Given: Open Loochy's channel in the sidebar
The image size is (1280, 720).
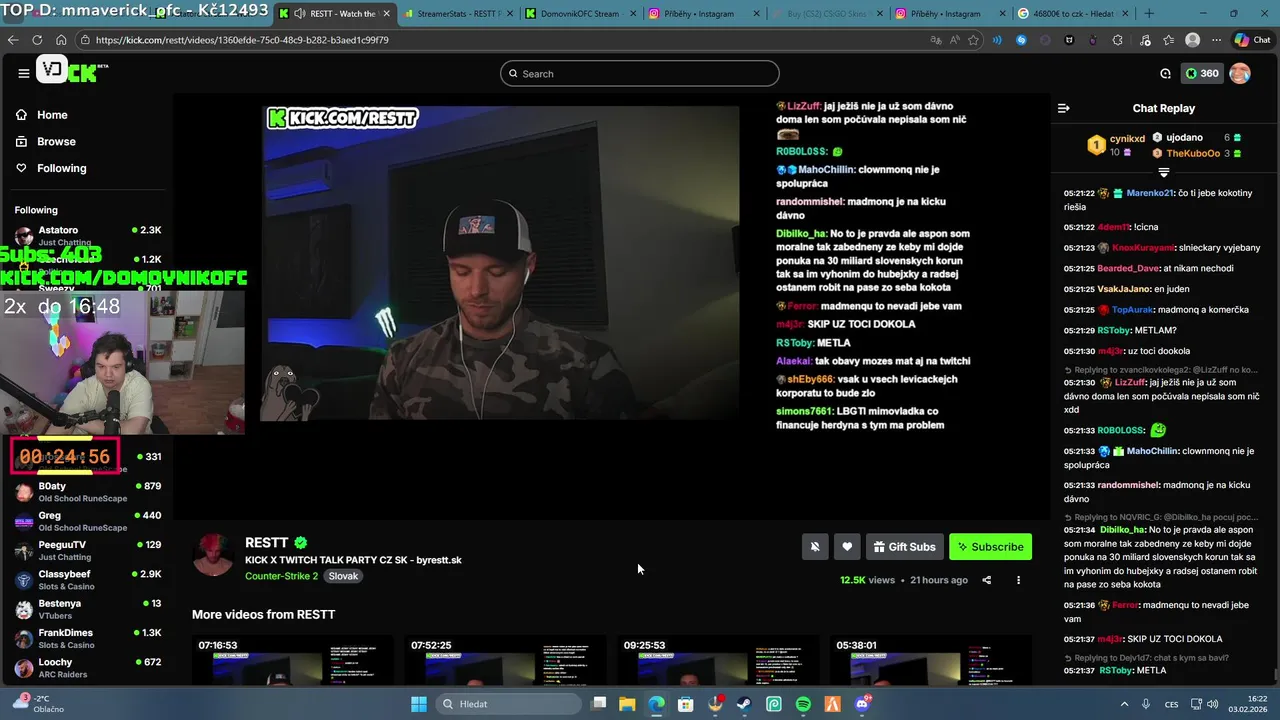Looking at the screenshot, I should pos(88,667).
